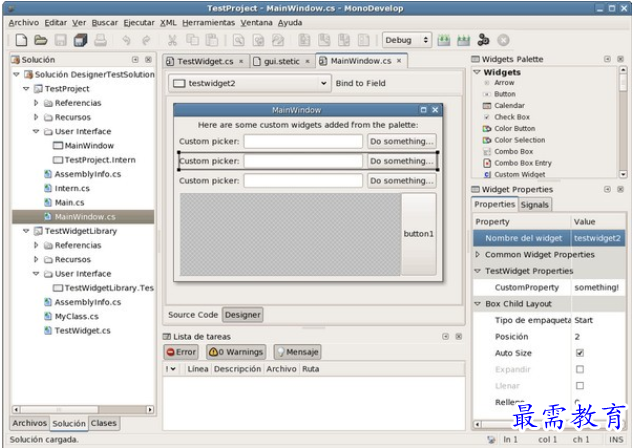Viewport: 634px width, 448px height.
Task: Sort the task list by Descripción
Action: (237, 369)
